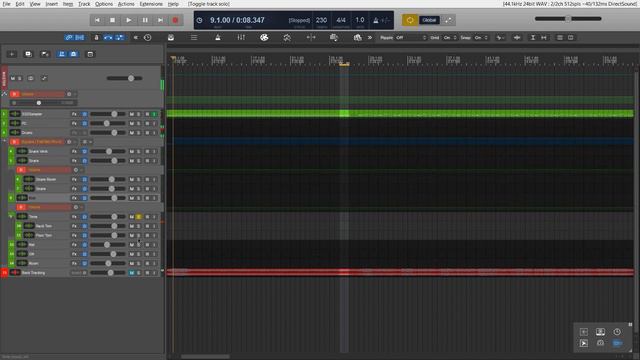The image size is (640, 360).
Task: Click the expand arrows icon right of Global
Action: 448,20
